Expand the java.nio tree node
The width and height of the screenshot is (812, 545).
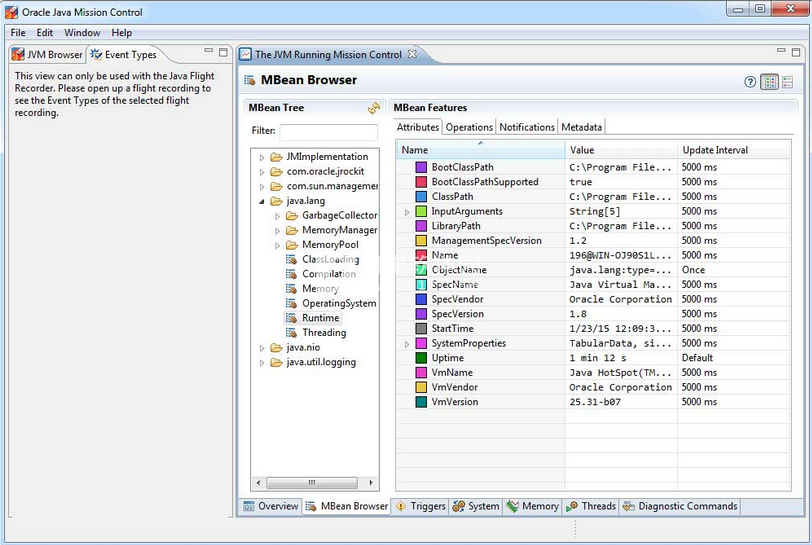point(262,348)
